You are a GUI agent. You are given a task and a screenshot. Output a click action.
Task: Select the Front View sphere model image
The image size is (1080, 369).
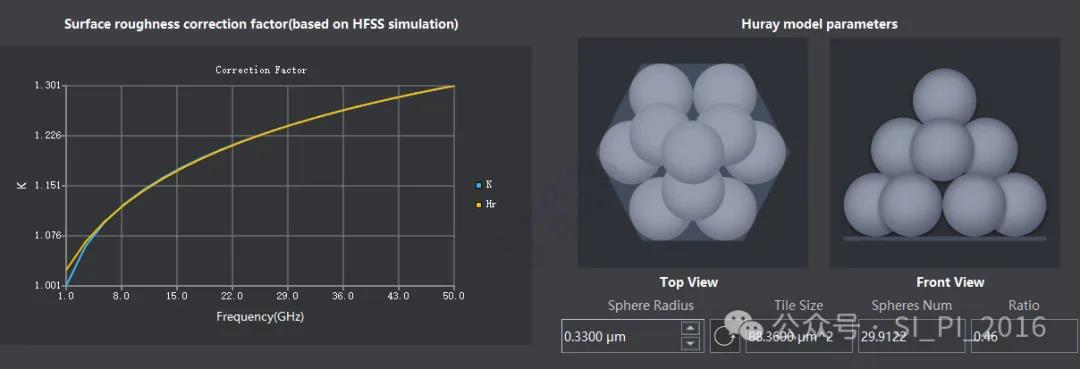pyautogui.click(x=944, y=152)
